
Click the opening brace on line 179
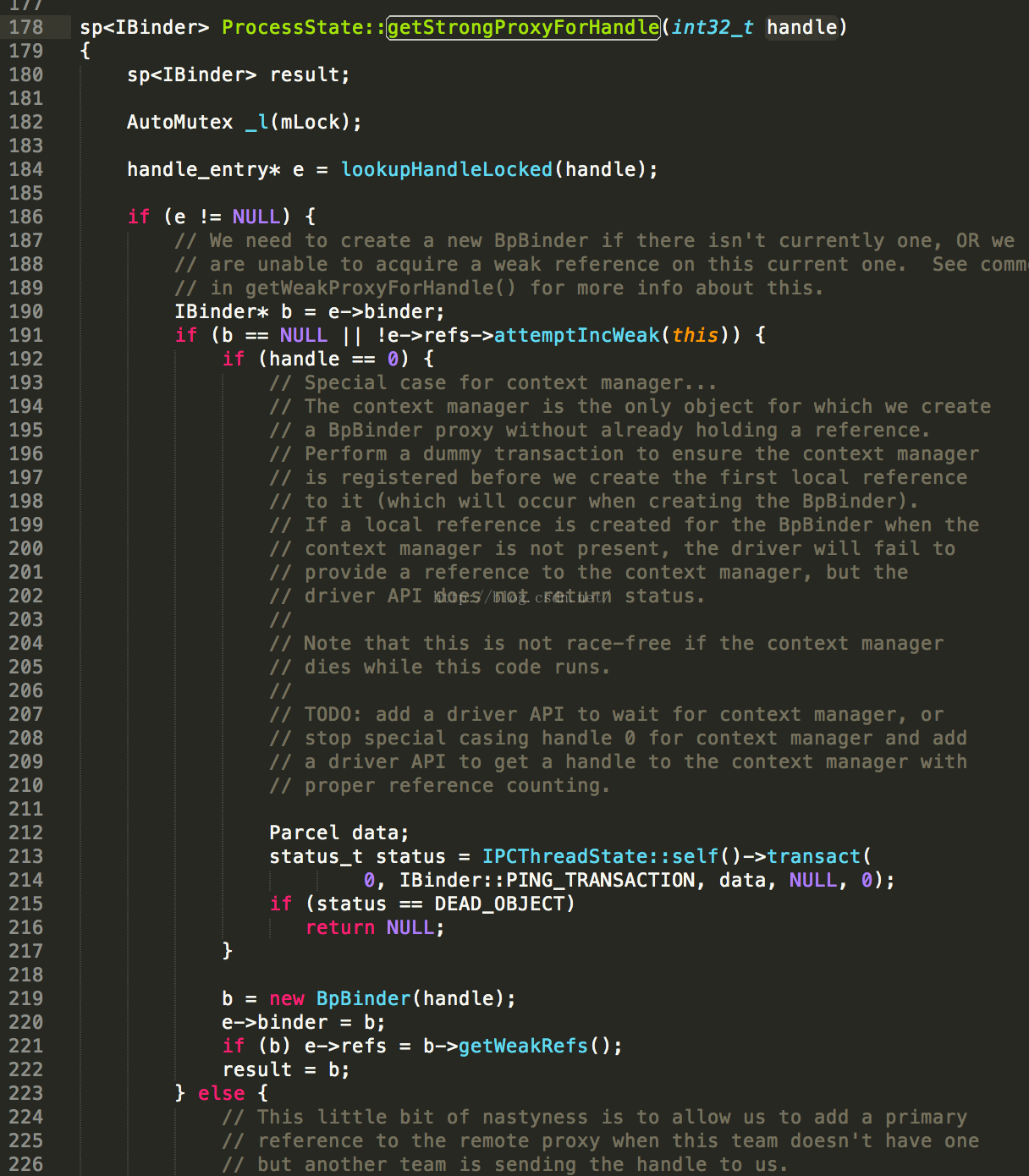coord(85,51)
